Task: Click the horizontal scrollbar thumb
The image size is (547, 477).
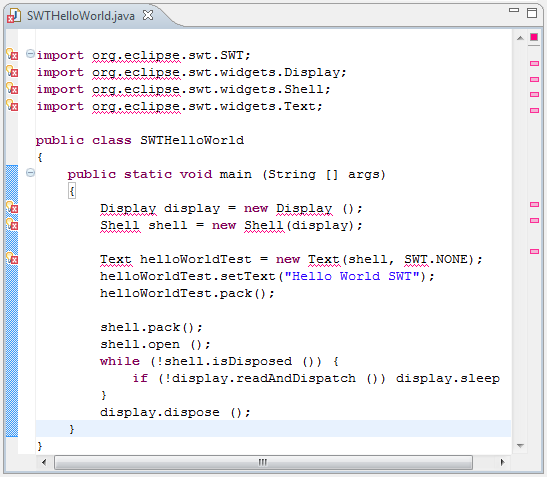Action: pyautogui.click(x=263, y=463)
